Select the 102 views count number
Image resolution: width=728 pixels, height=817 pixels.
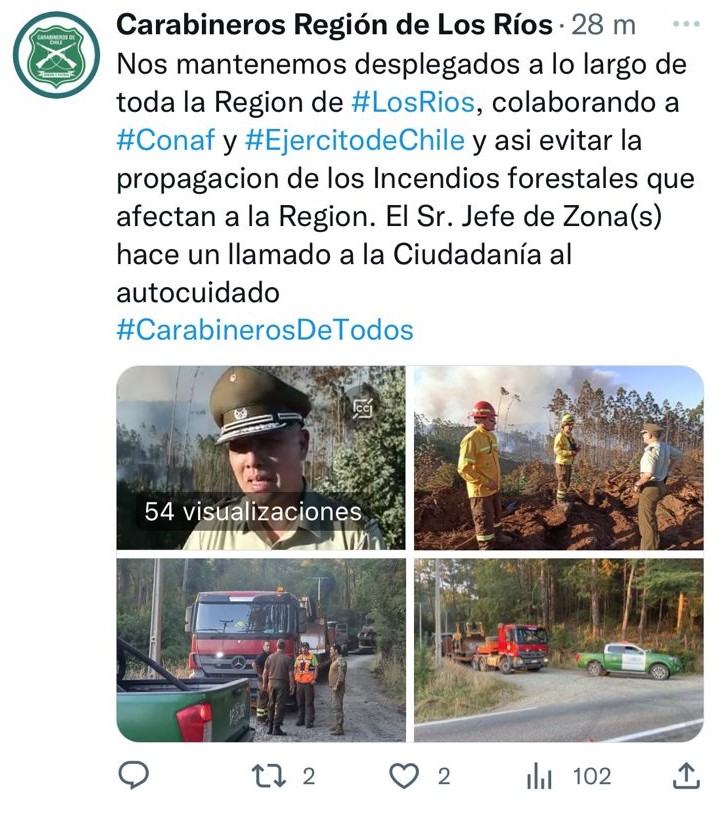592,776
